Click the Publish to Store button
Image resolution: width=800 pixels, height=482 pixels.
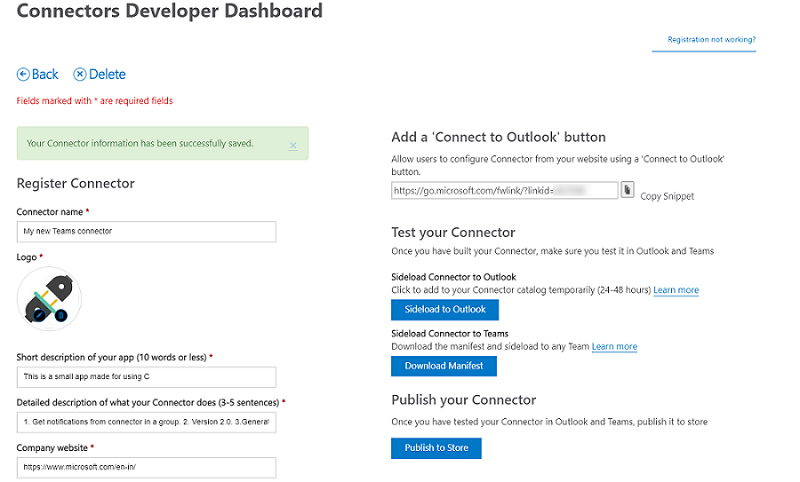click(436, 448)
